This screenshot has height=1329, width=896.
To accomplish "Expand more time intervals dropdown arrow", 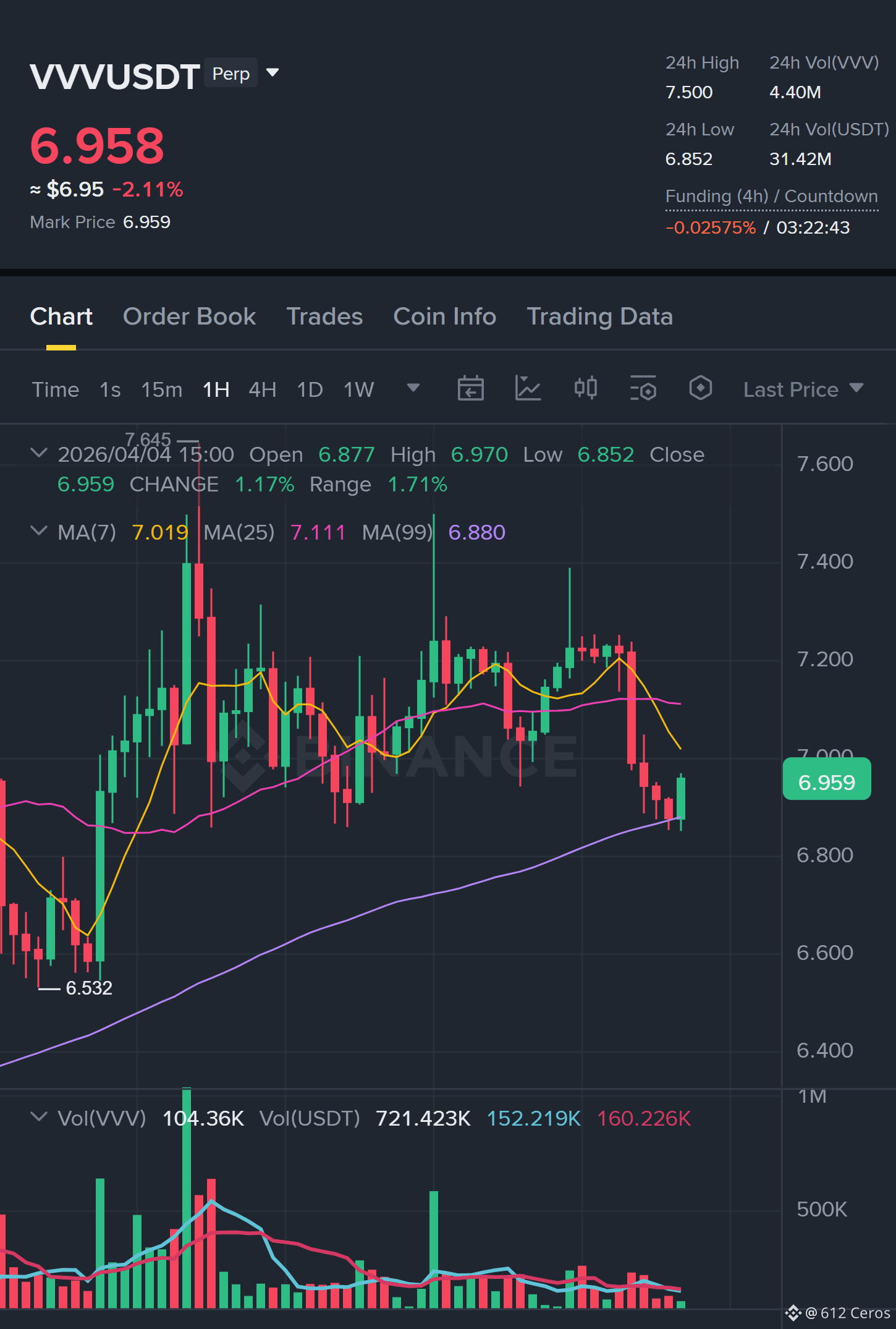I will 413,388.
